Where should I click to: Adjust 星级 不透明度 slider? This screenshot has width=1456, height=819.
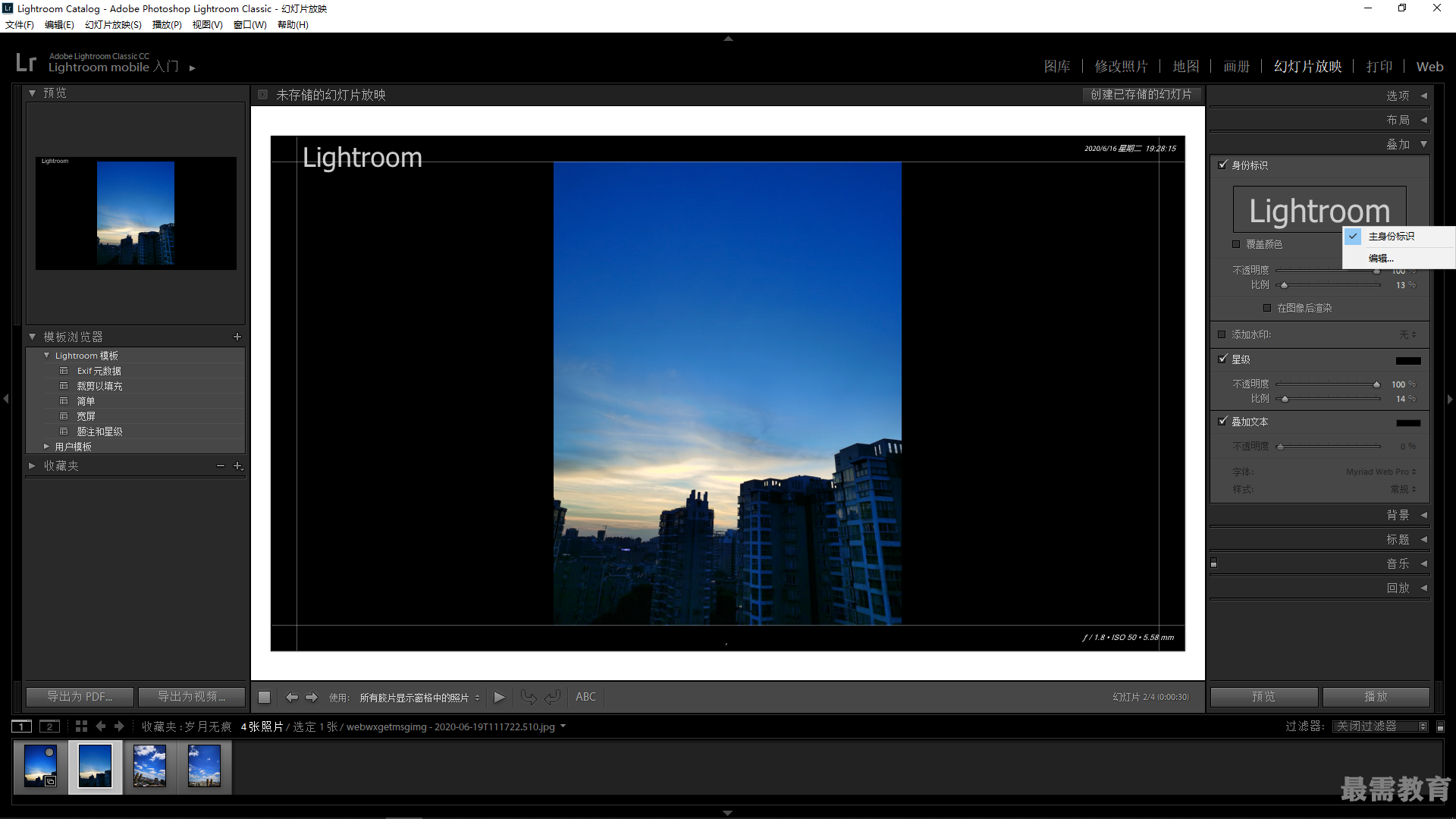[1376, 384]
